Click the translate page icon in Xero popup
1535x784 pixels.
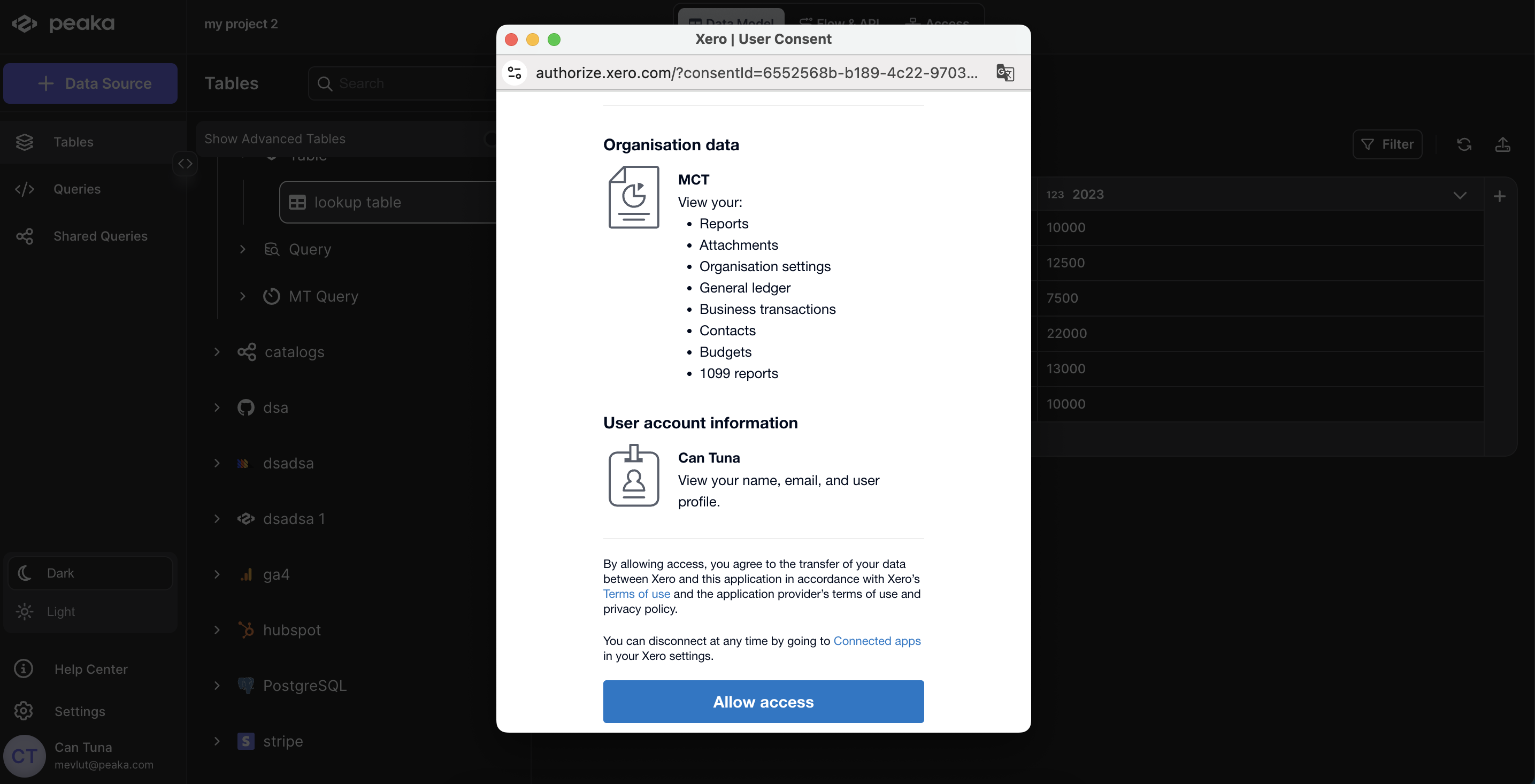point(1006,73)
